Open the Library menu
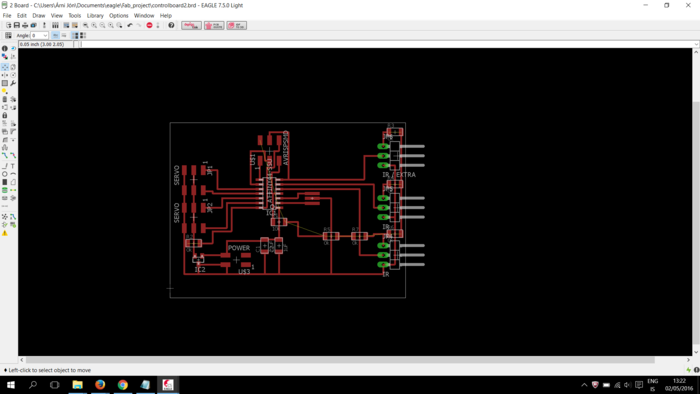 click(x=95, y=15)
